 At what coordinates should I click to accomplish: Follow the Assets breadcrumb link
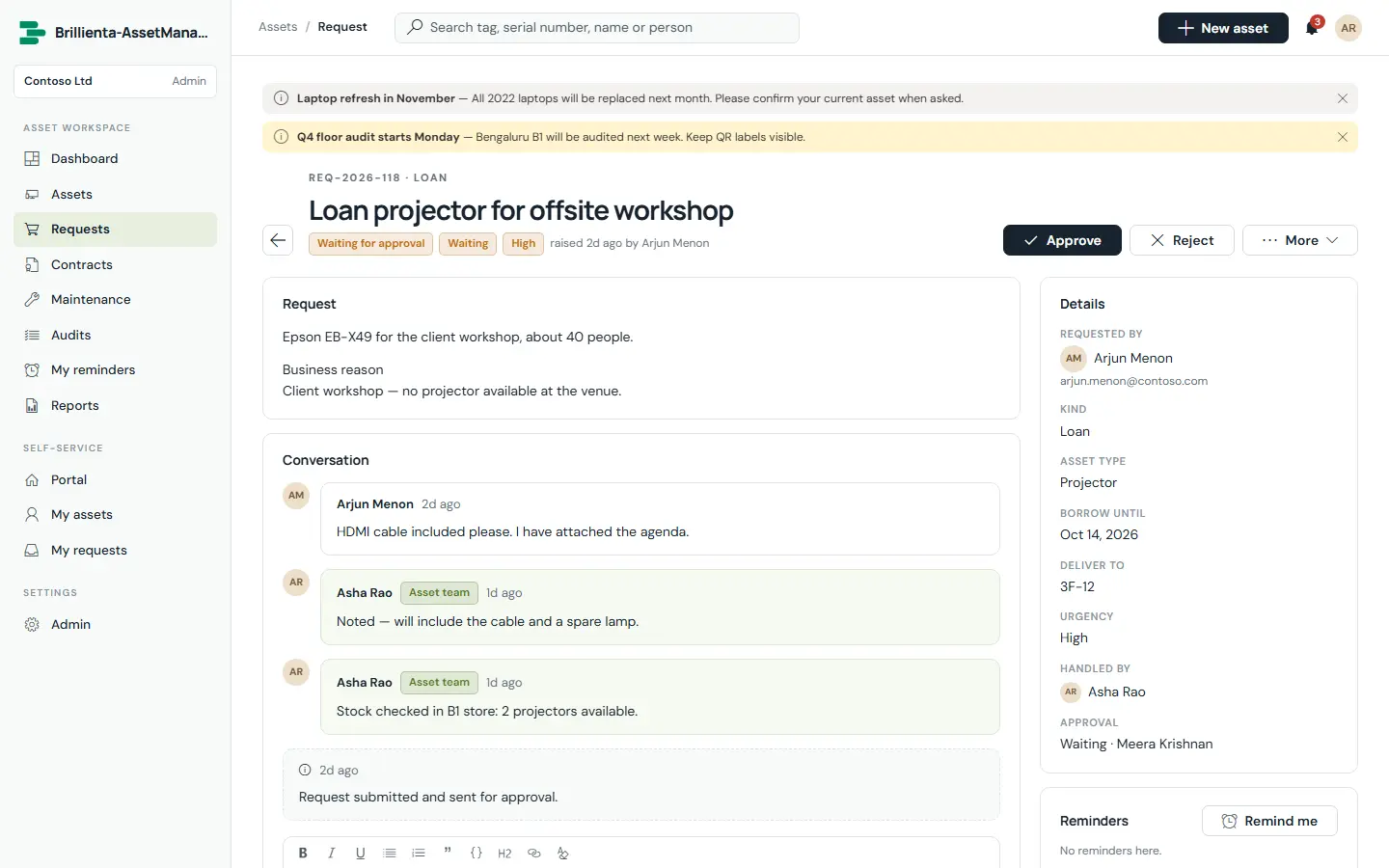(x=278, y=27)
